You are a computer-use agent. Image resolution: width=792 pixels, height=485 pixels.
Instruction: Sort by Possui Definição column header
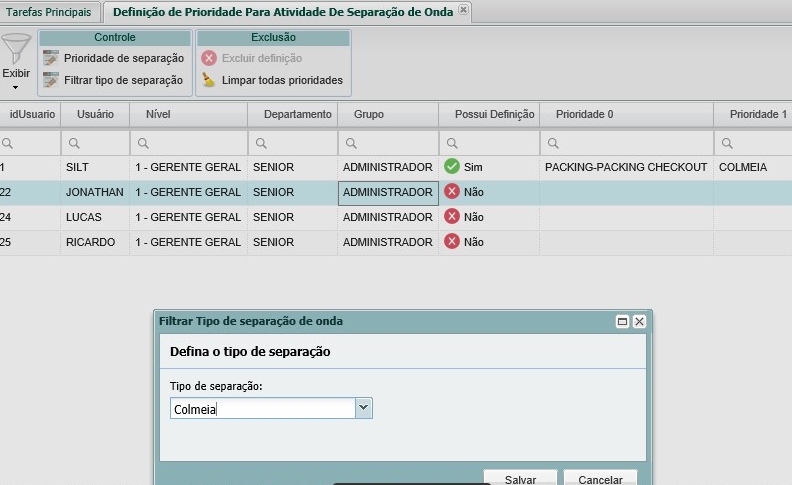click(489, 114)
